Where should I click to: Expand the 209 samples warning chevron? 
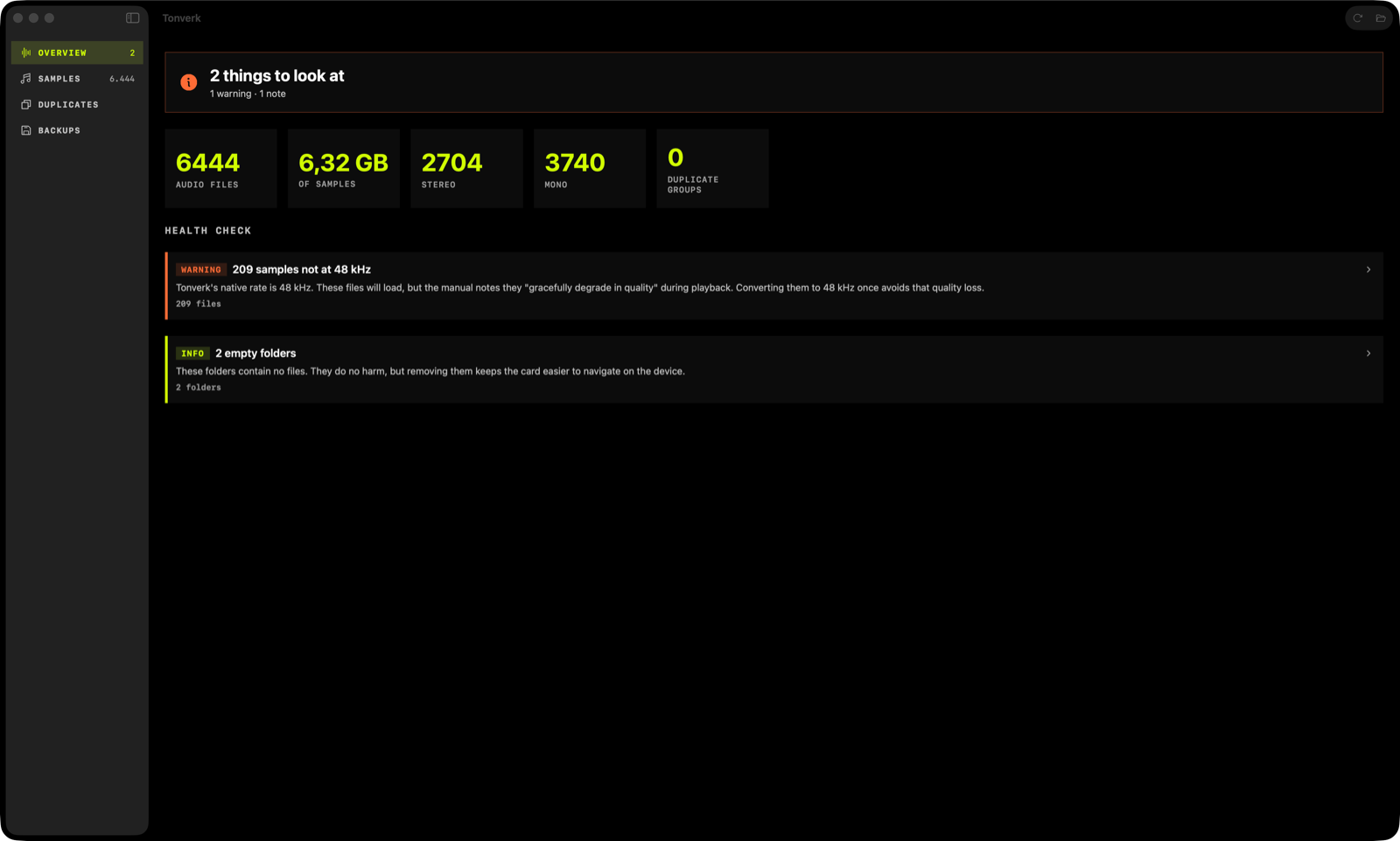point(1368,270)
